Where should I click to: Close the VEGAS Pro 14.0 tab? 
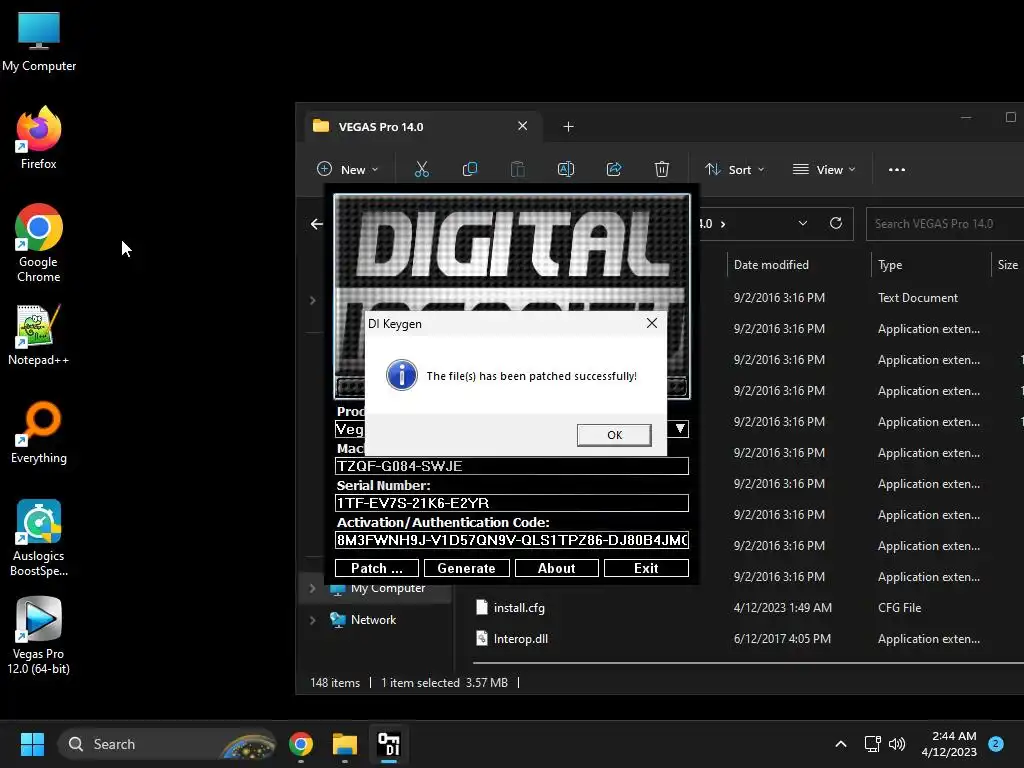[522, 126]
